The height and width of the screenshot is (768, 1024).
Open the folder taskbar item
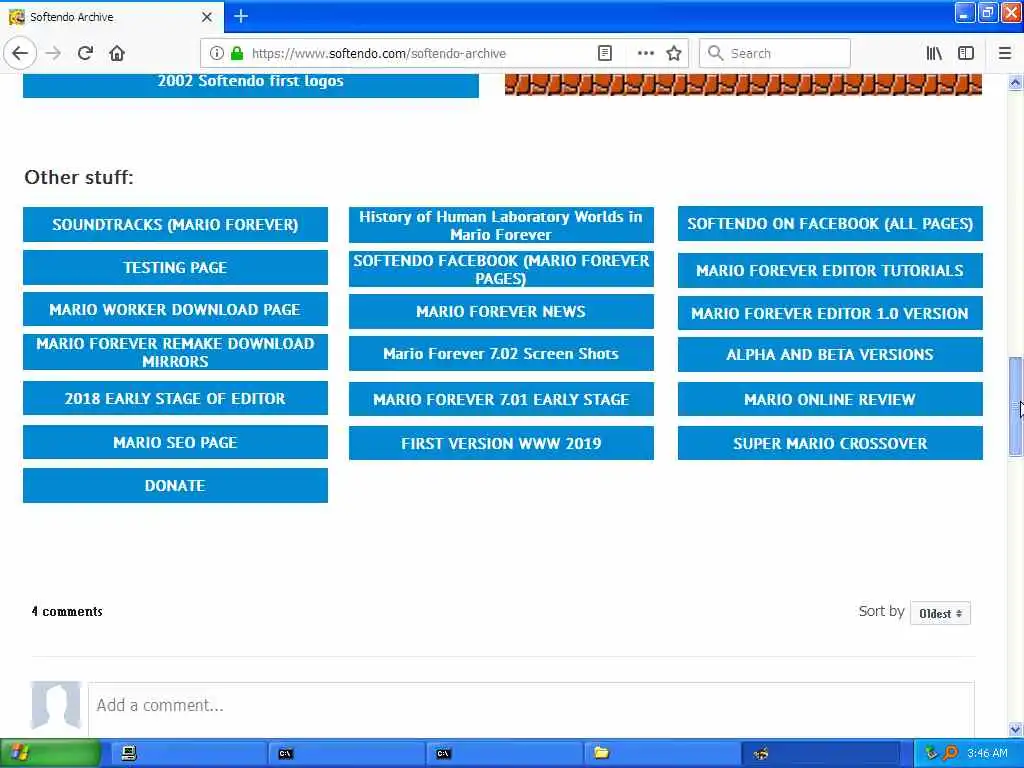pyautogui.click(x=661, y=754)
